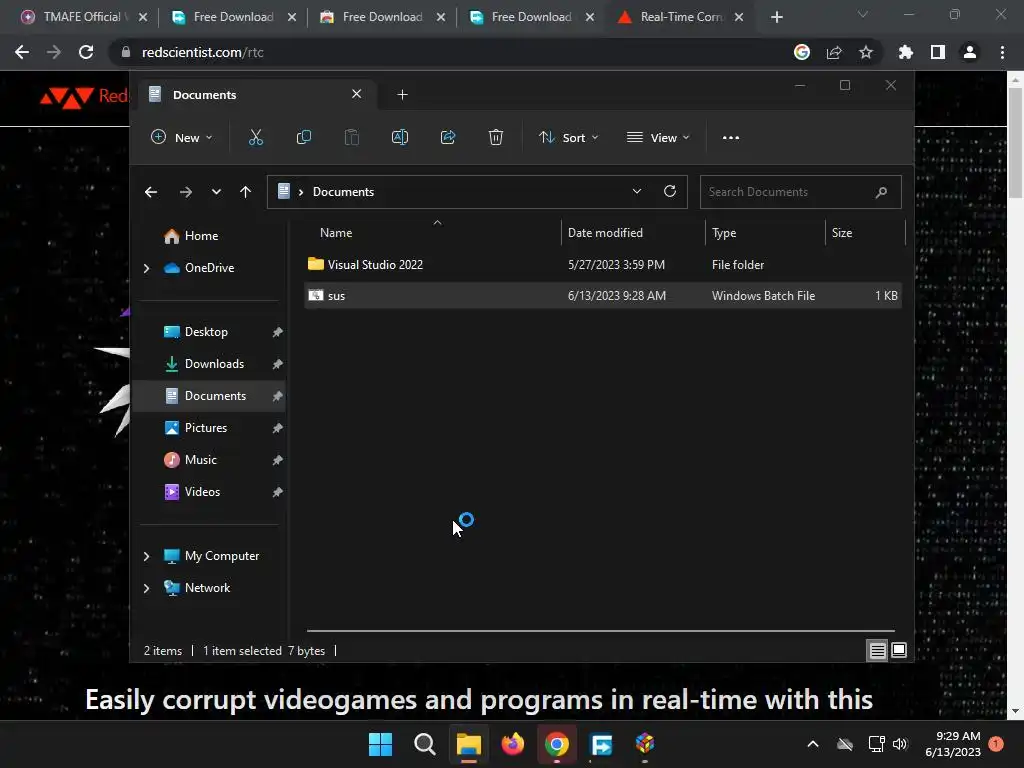The height and width of the screenshot is (768, 1024).
Task: Reload the redscientist.com page
Action: click(x=86, y=52)
